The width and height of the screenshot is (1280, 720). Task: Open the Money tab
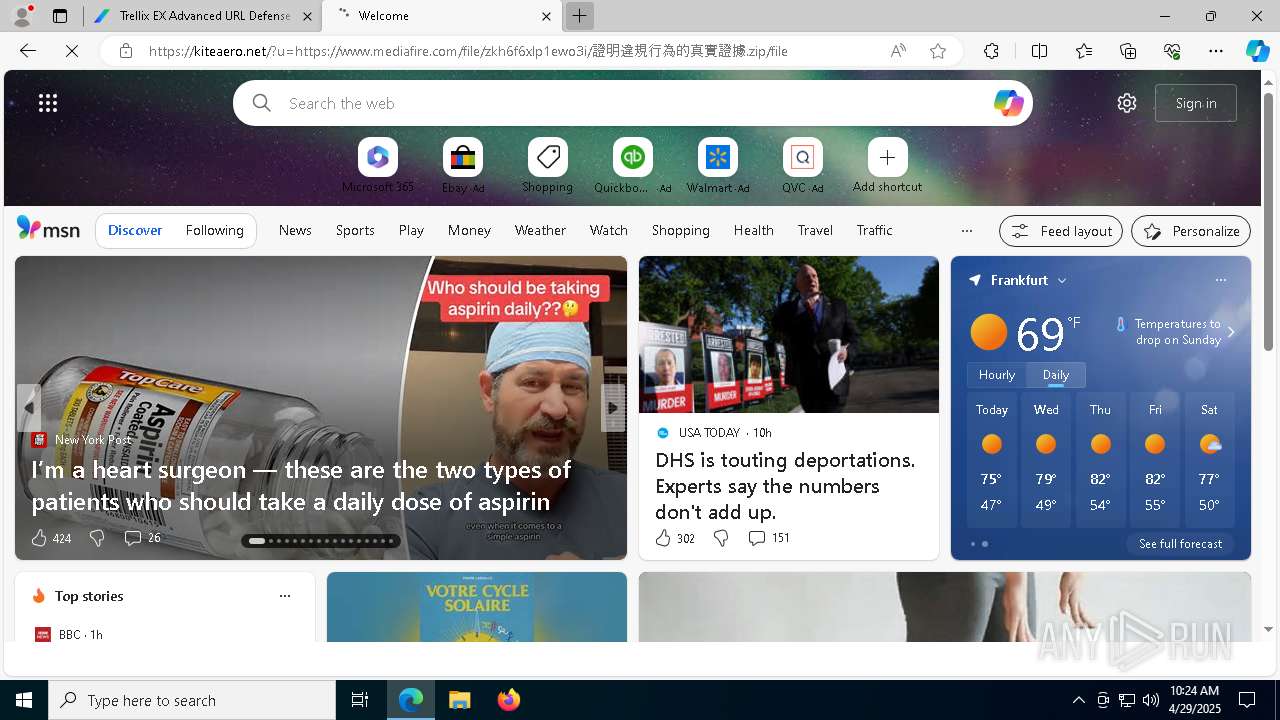click(469, 230)
